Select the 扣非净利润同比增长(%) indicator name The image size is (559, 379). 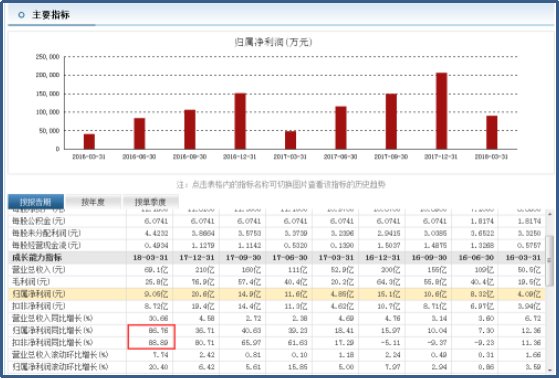52,343
